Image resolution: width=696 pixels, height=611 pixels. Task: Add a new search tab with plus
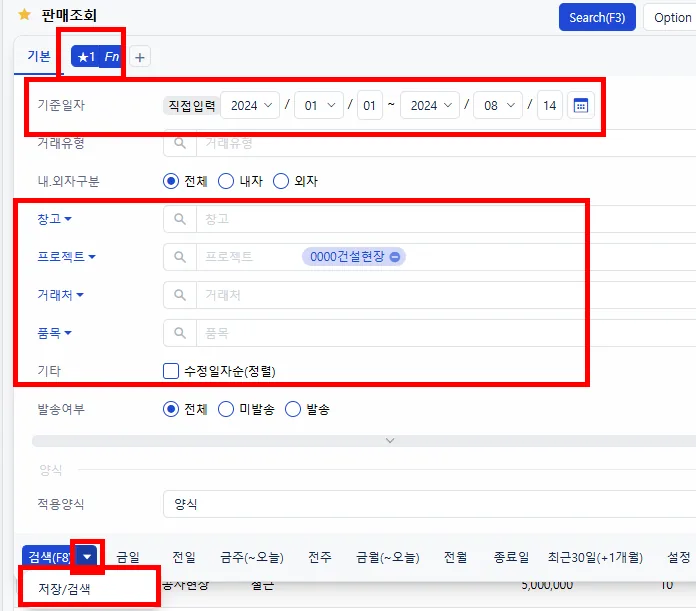[x=140, y=57]
